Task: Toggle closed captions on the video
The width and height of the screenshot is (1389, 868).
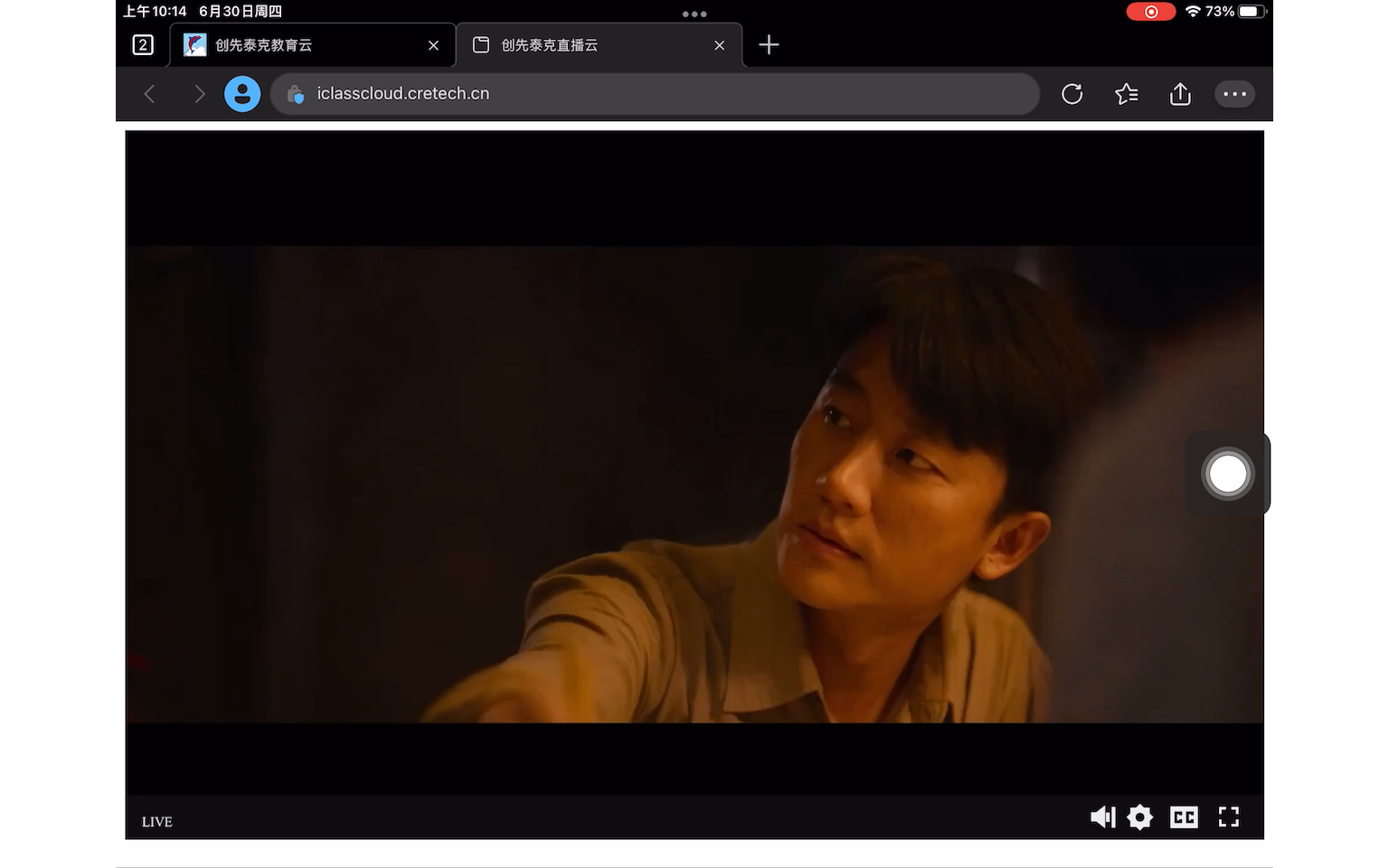Action: point(1184,817)
